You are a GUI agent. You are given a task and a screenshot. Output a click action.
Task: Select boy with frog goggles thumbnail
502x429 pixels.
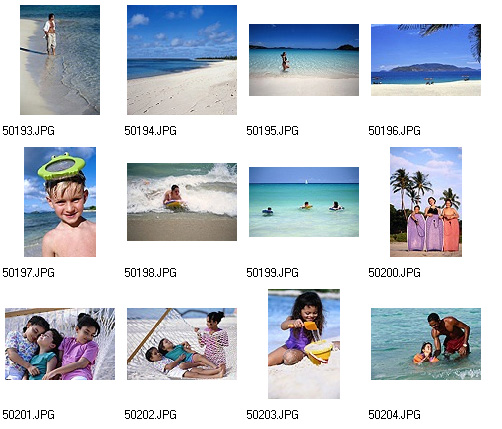click(60, 202)
